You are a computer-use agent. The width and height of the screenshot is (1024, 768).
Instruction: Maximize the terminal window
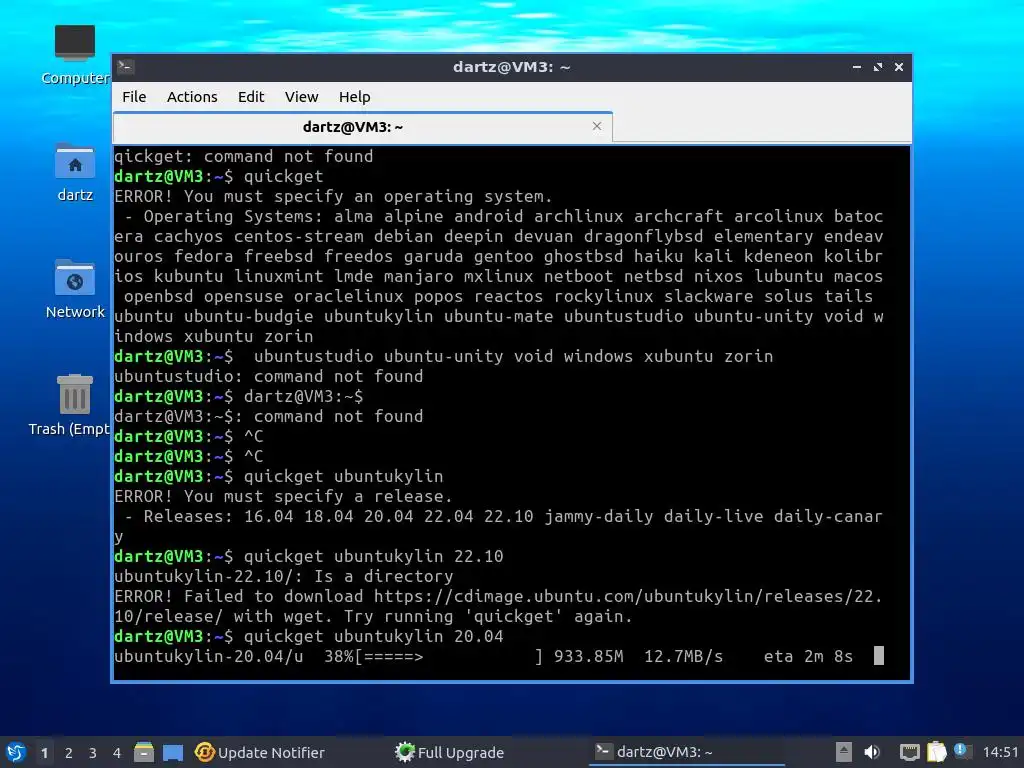pyautogui.click(x=878, y=67)
